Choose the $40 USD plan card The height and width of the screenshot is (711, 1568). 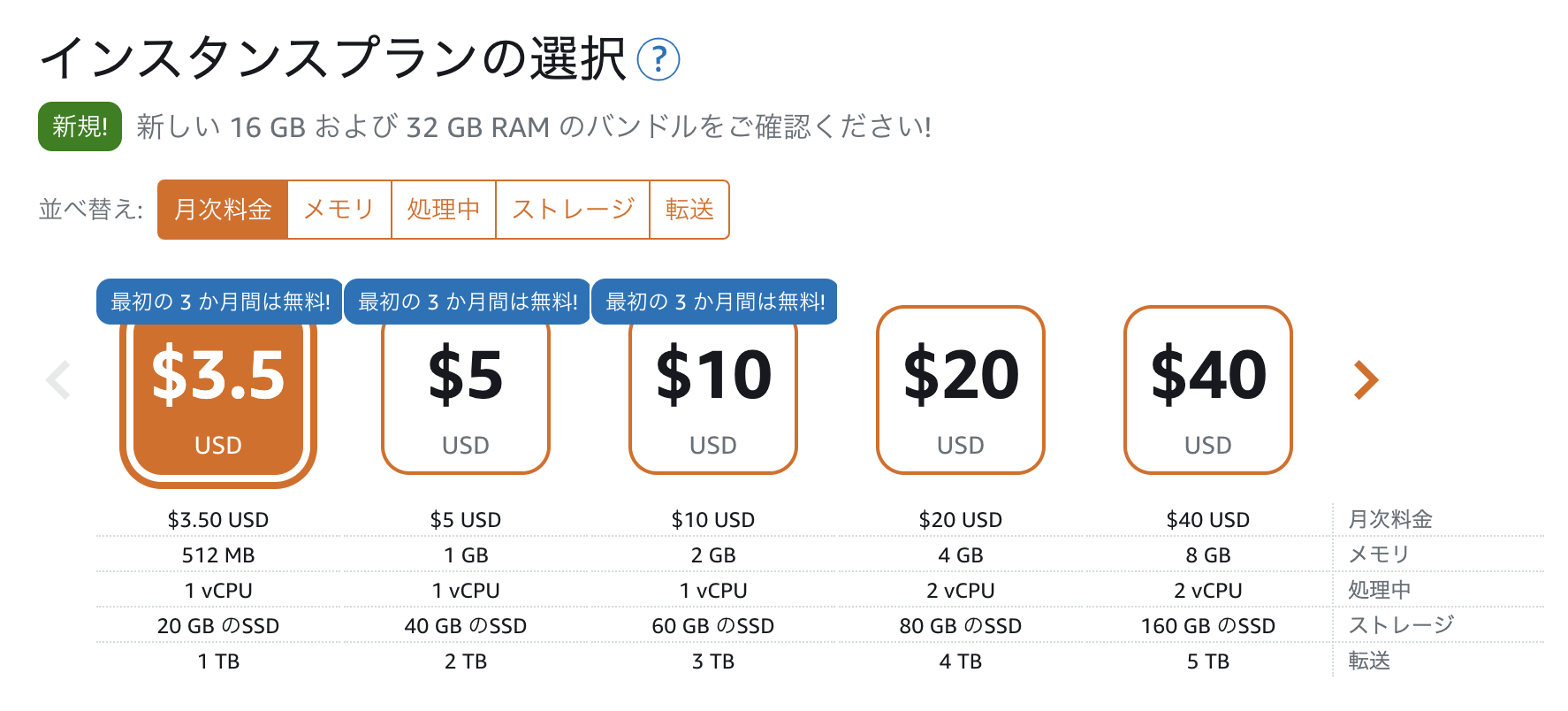1208,390
